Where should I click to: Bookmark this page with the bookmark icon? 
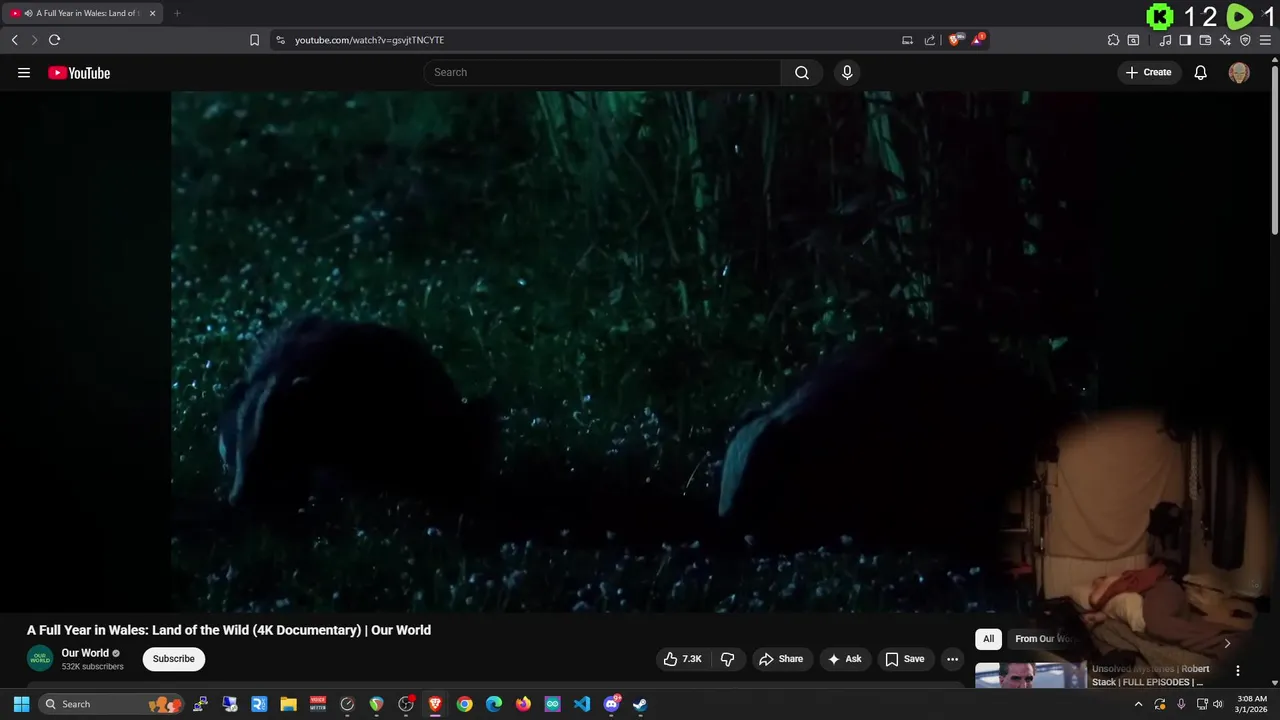pos(254,40)
